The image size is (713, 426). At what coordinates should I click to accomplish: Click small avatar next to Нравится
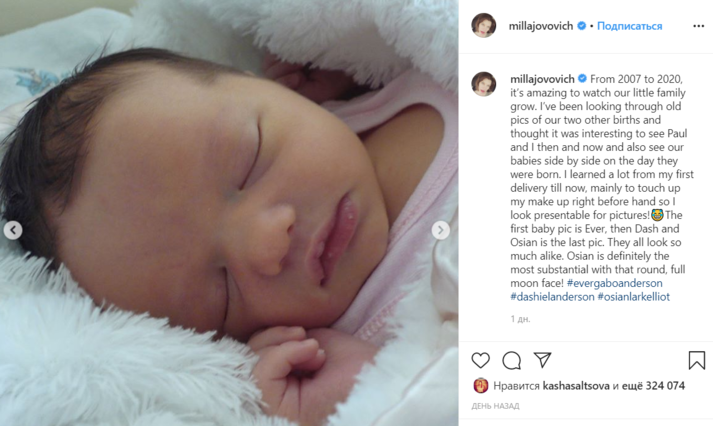[x=481, y=386]
